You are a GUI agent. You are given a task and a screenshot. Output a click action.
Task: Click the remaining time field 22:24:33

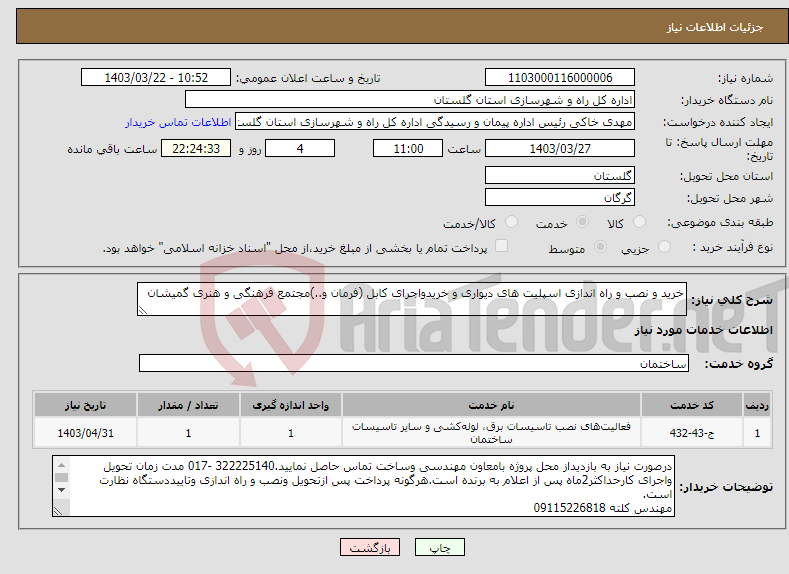[x=196, y=148]
